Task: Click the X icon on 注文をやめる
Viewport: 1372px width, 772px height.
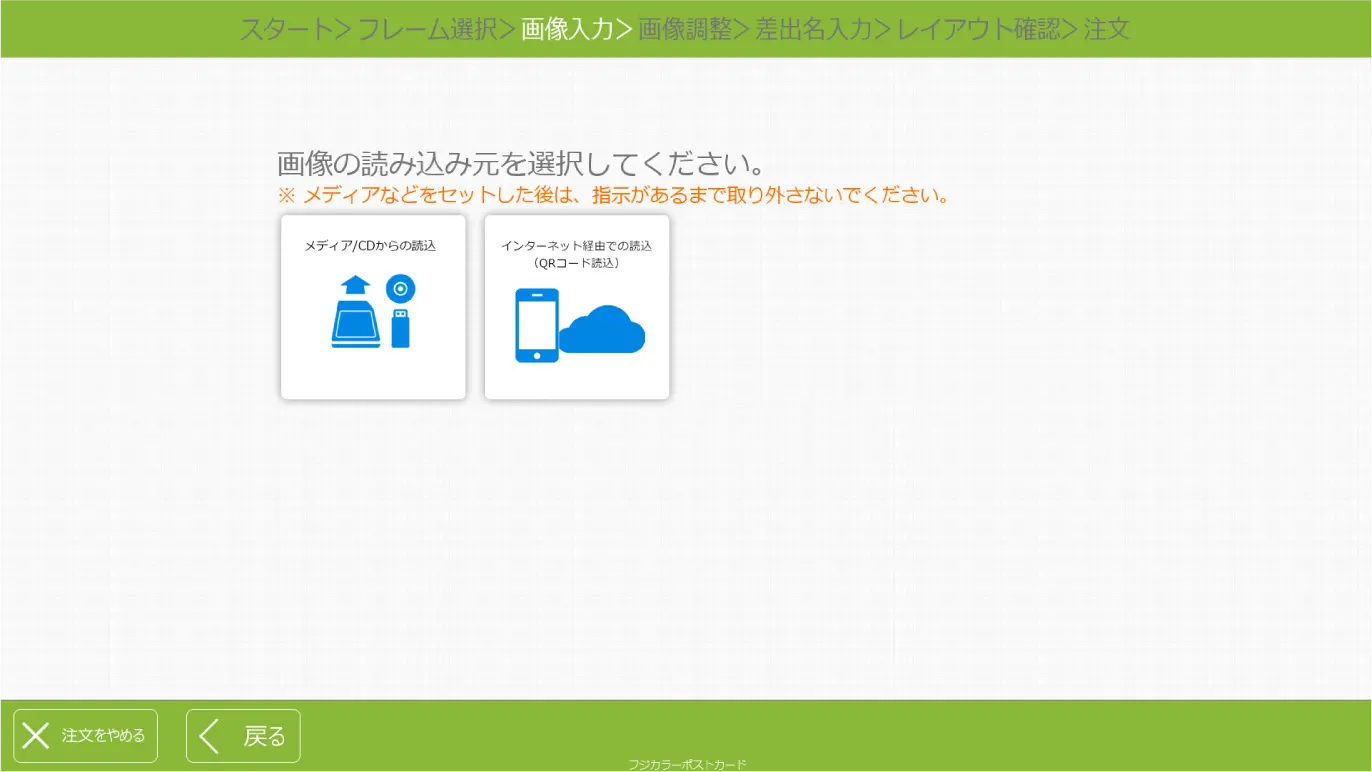Action: [36, 735]
